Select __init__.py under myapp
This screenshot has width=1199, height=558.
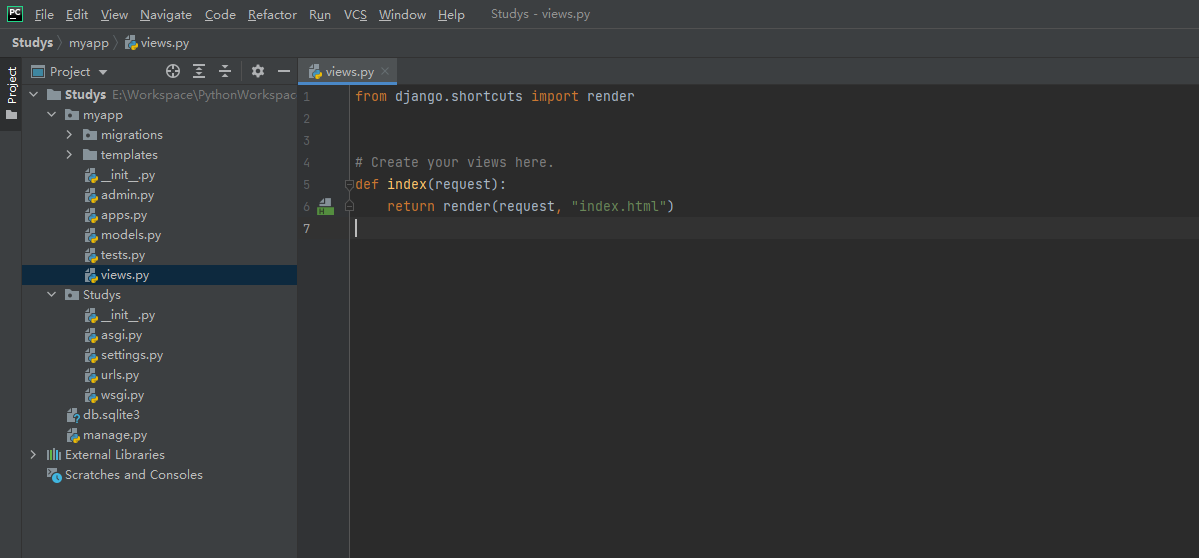click(119, 175)
